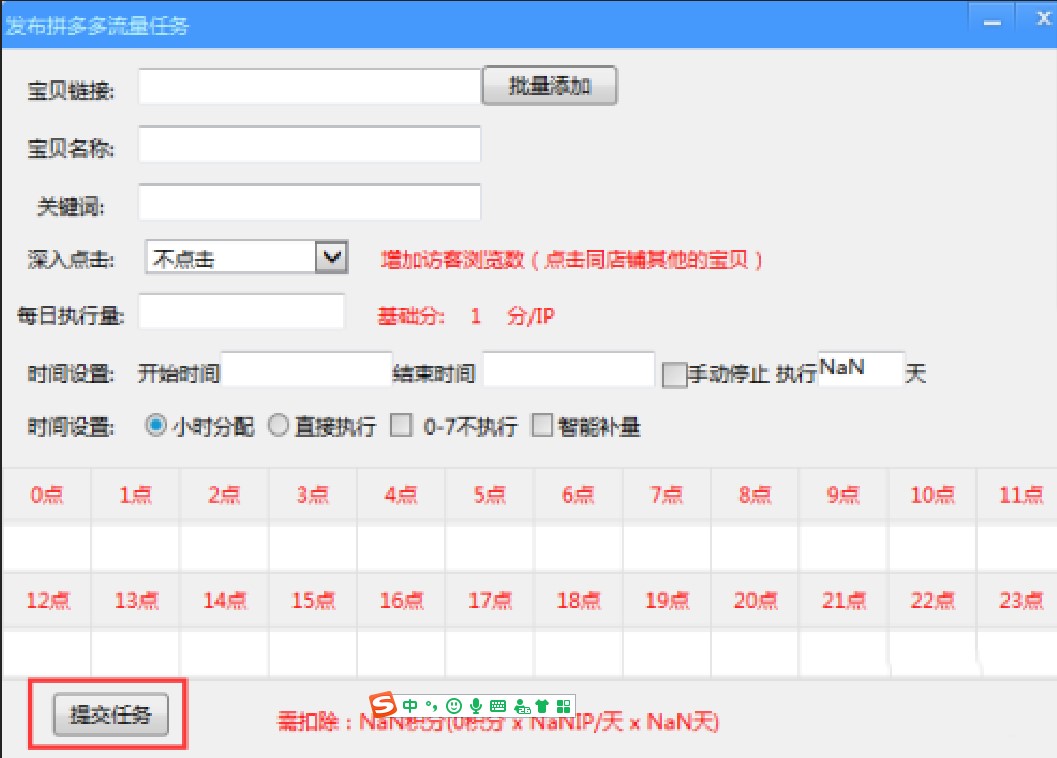
Task: Focus the 每日执行量 input field
Action: [x=241, y=311]
